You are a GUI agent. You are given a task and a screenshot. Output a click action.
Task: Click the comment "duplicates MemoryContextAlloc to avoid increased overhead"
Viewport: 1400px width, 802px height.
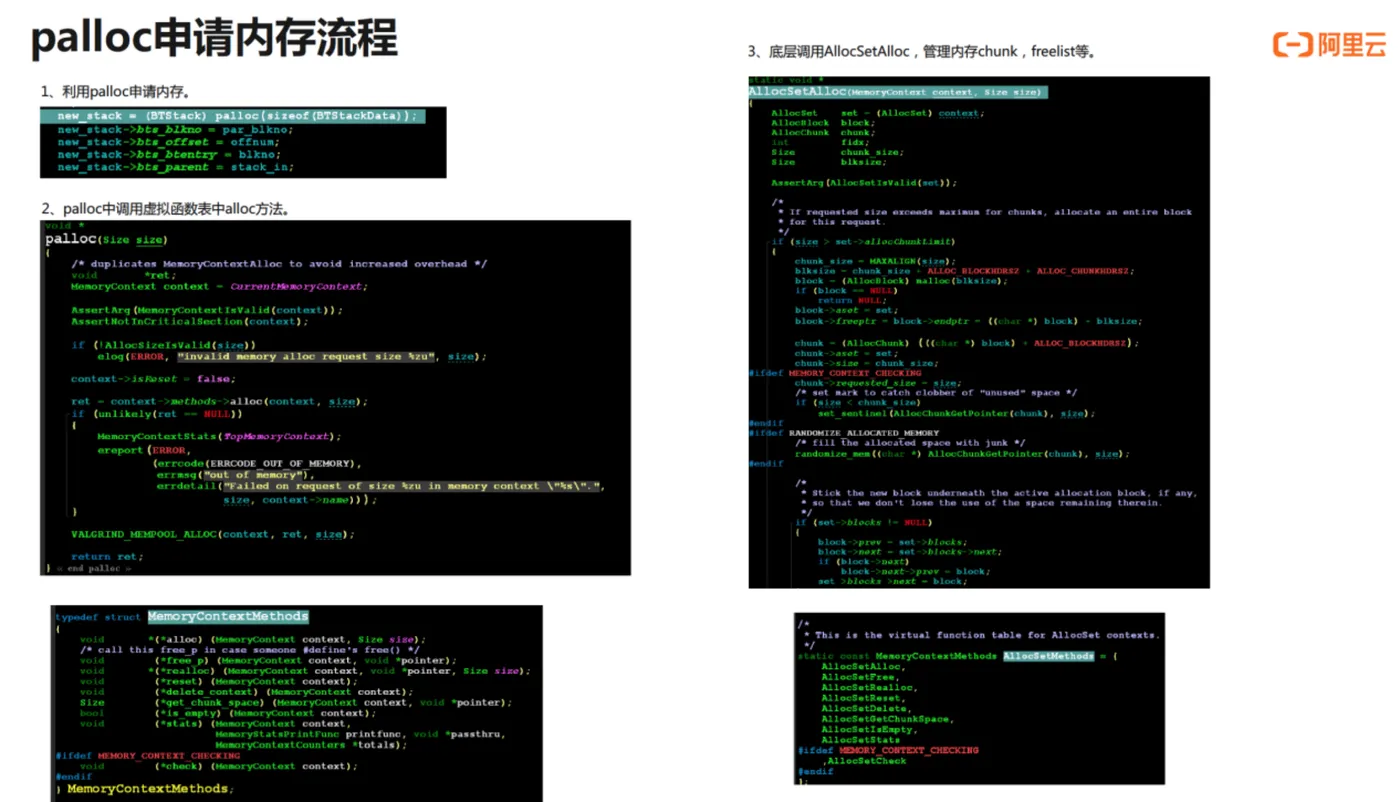(279, 264)
